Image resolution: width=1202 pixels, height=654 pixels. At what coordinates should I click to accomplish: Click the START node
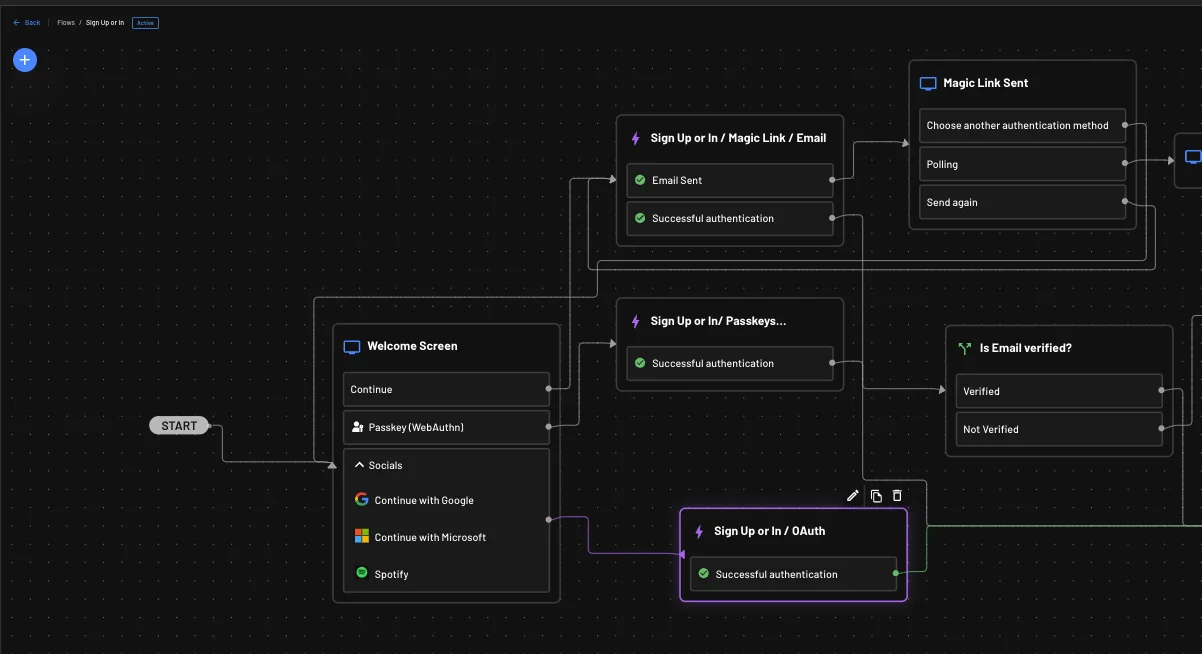coord(179,426)
